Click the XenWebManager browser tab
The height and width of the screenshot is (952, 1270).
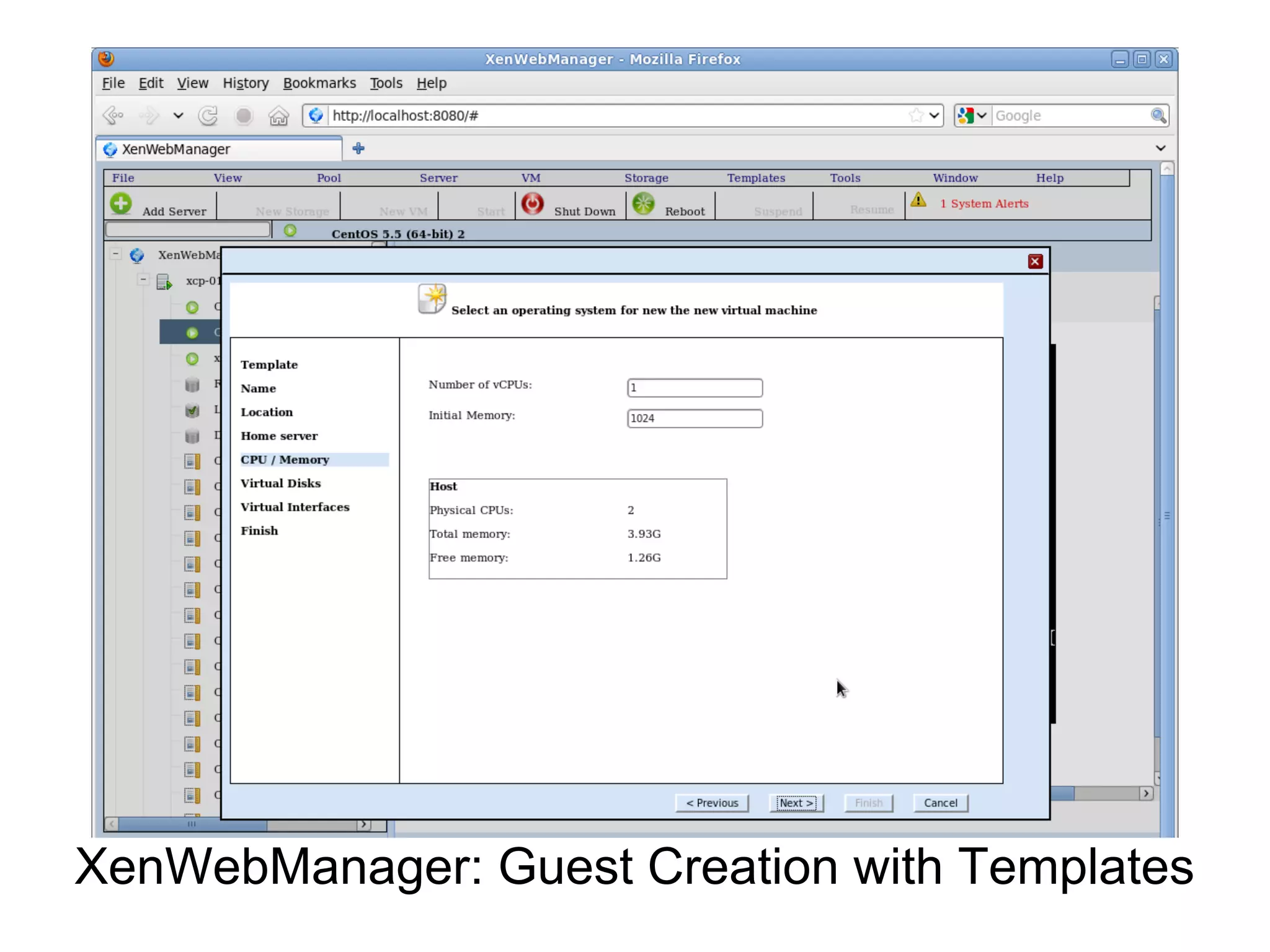click(x=220, y=149)
